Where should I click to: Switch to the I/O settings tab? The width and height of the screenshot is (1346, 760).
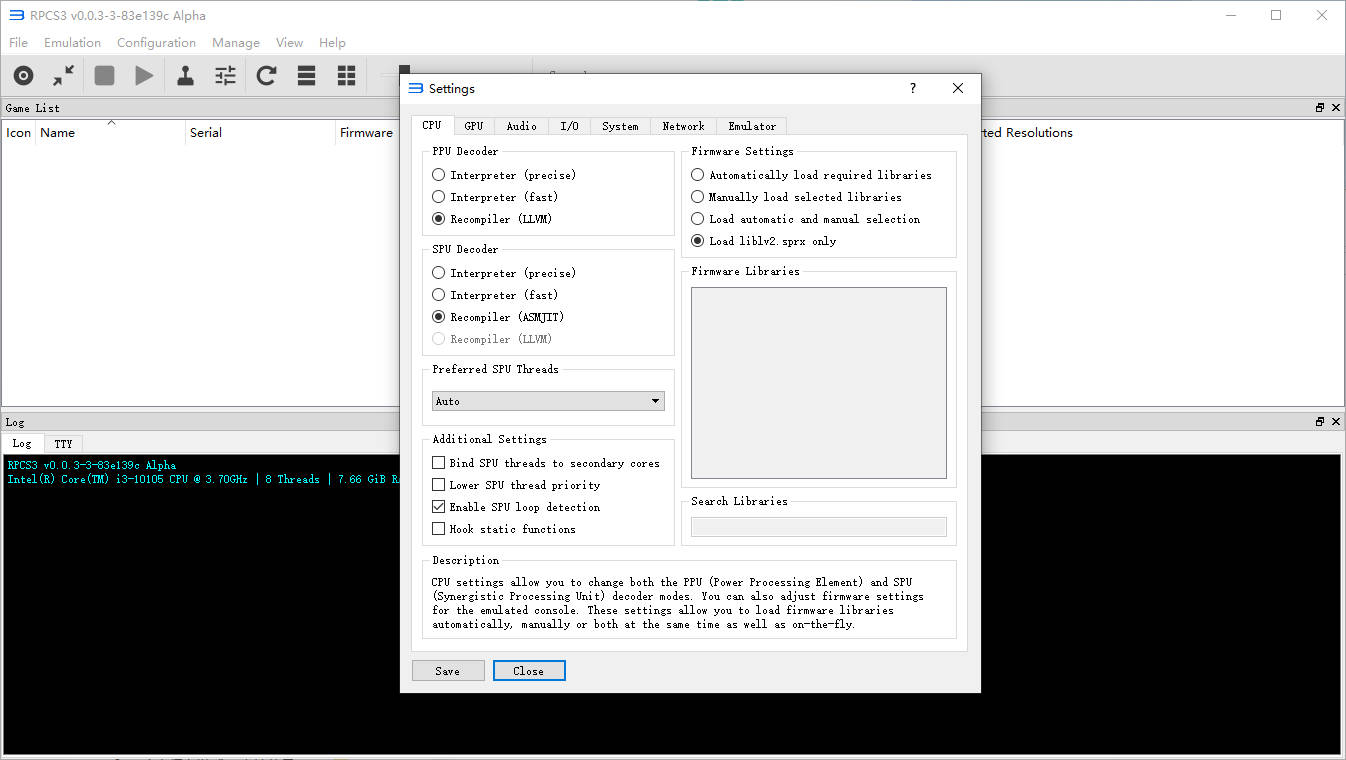tap(569, 126)
